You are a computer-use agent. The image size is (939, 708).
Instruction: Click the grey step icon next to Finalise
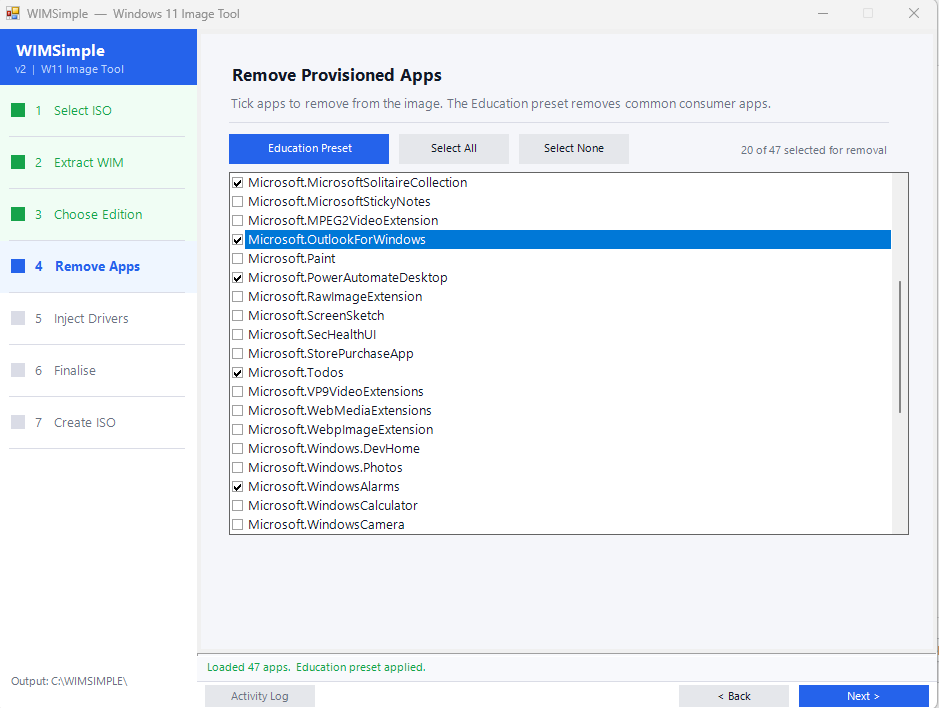click(18, 371)
